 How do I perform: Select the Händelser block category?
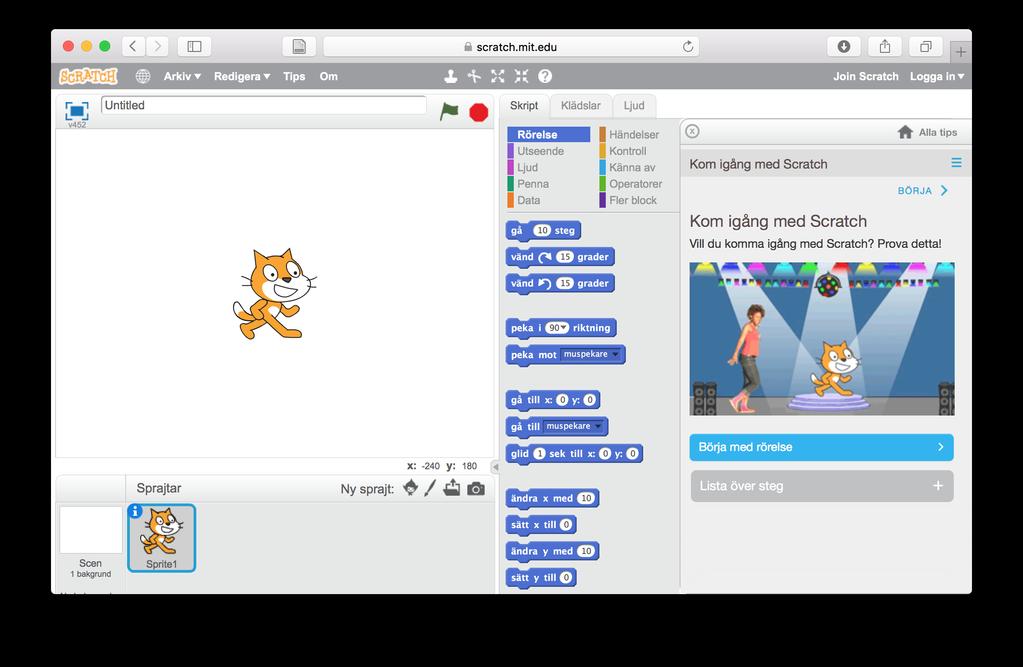[634, 134]
